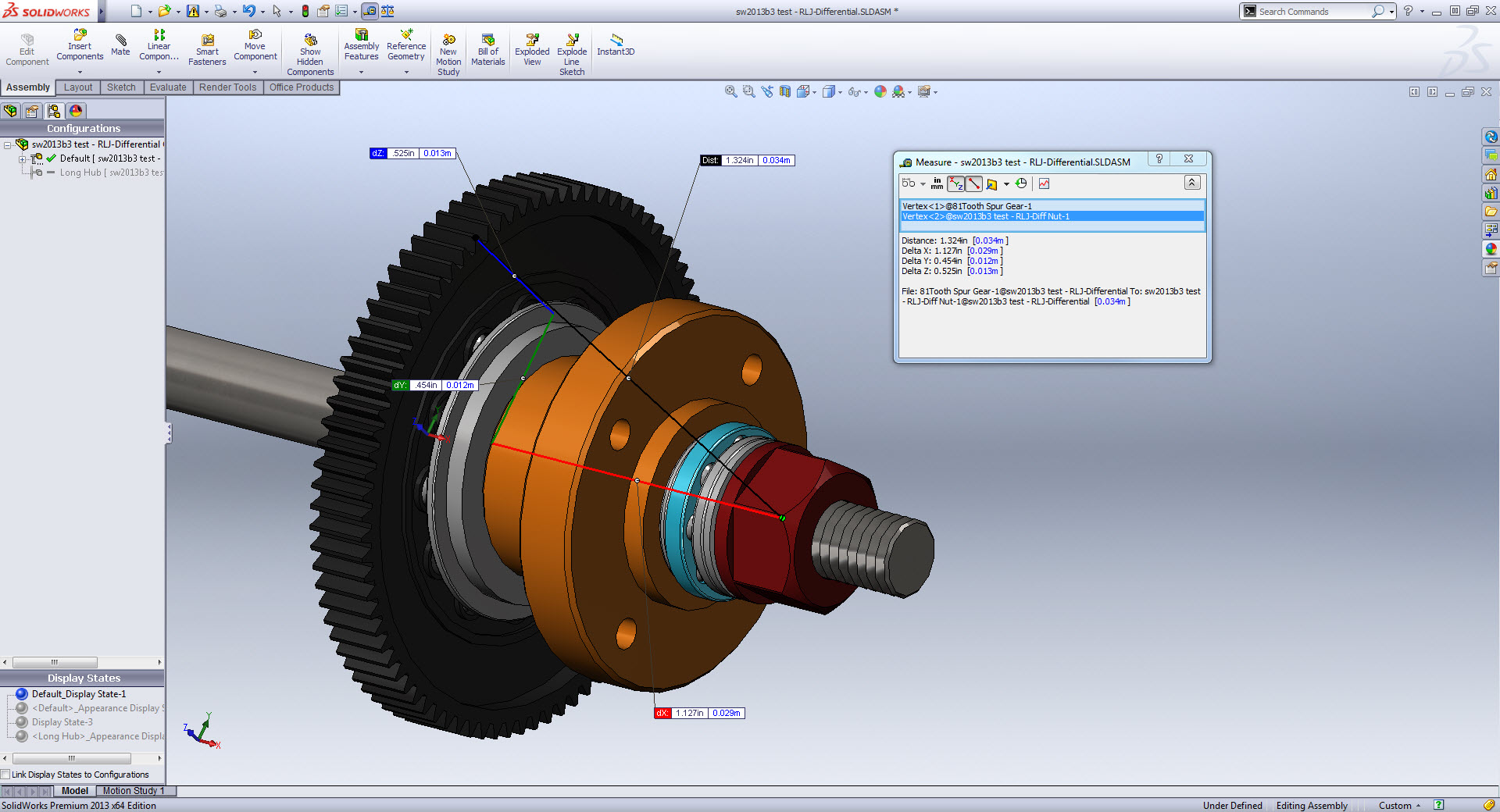Click the Motion Study 1 bottom tab
Viewport: 1500px width, 812px height.
pyautogui.click(x=134, y=791)
